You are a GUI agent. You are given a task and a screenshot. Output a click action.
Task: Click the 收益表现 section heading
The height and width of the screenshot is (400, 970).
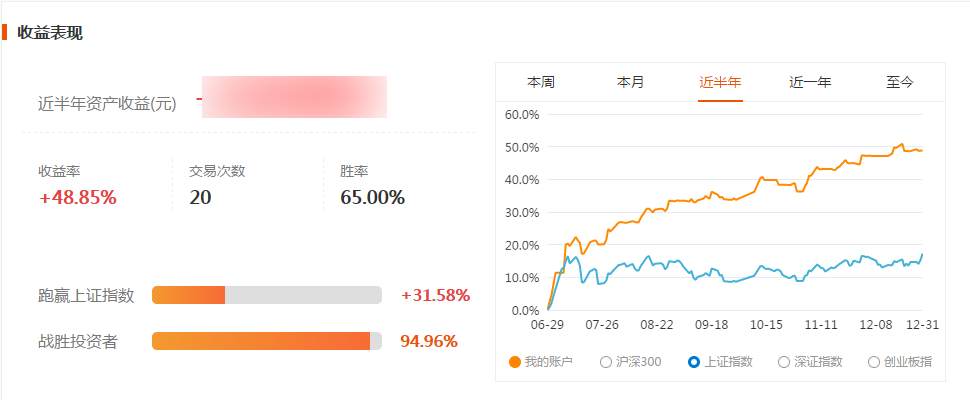(x=49, y=33)
